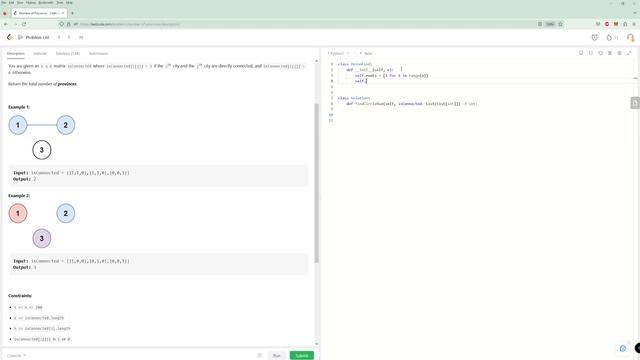Open the Problem List panel
The height and width of the screenshot is (360, 640).
tap(33, 37)
